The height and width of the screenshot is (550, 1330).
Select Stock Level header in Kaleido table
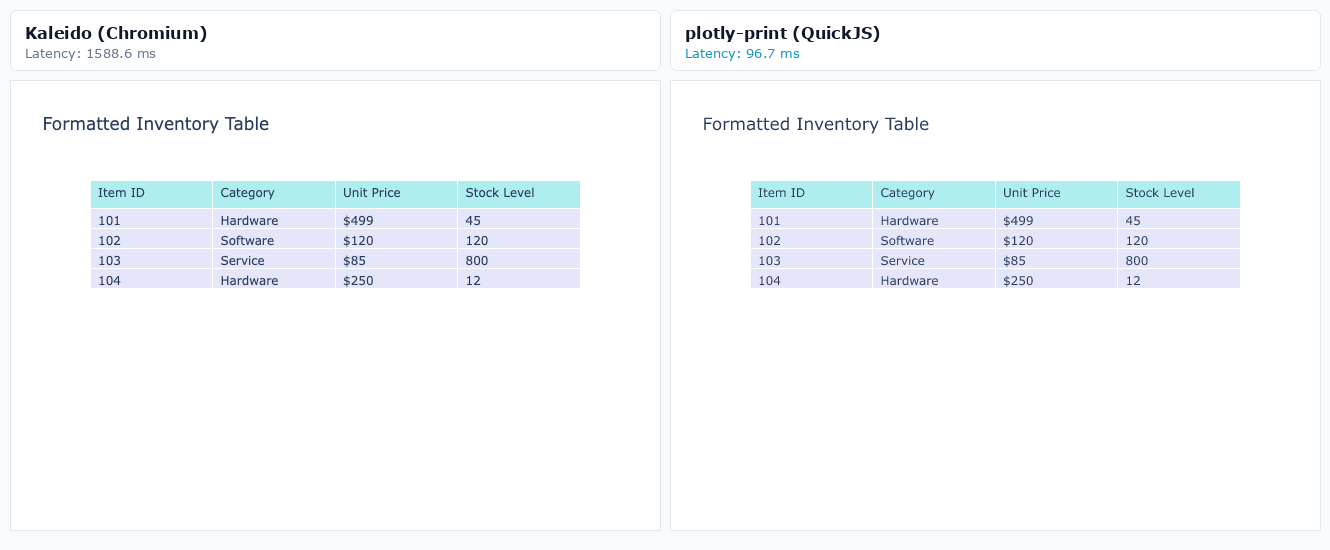[x=519, y=194]
